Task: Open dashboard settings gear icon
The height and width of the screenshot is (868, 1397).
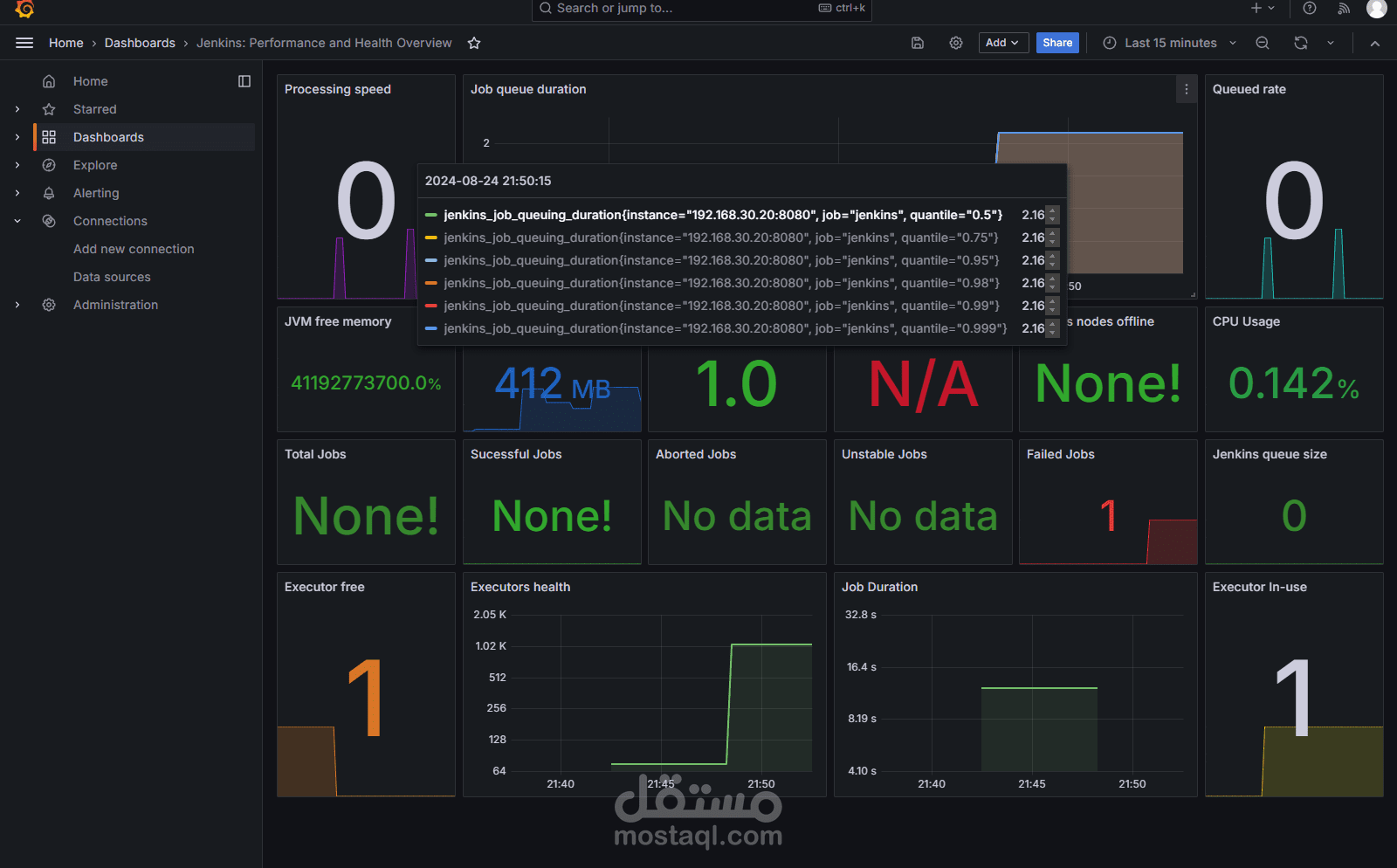Action: coord(956,43)
